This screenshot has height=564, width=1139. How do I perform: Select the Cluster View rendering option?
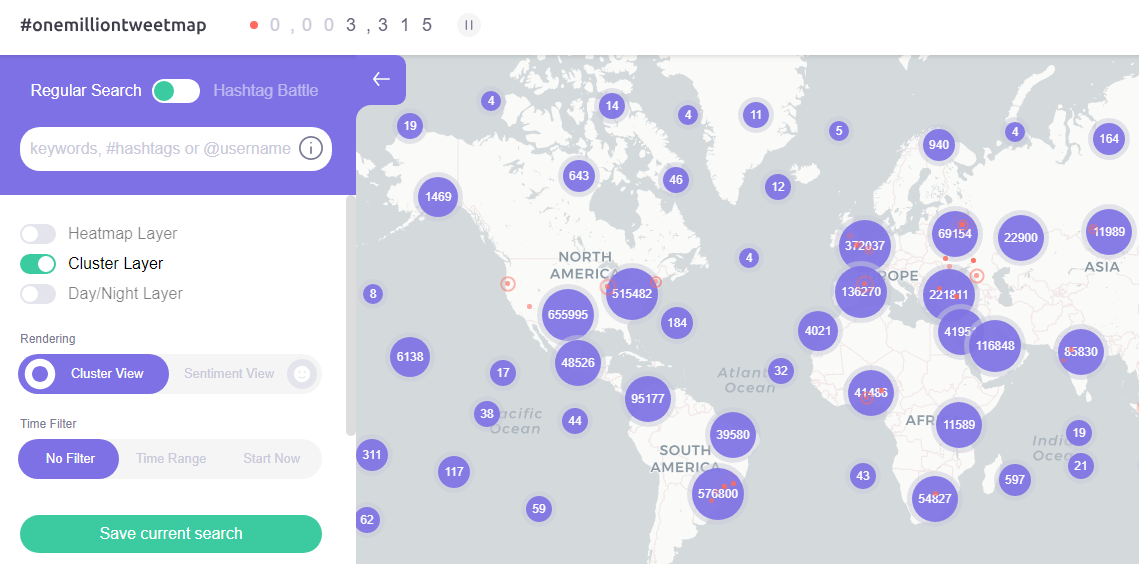(94, 374)
